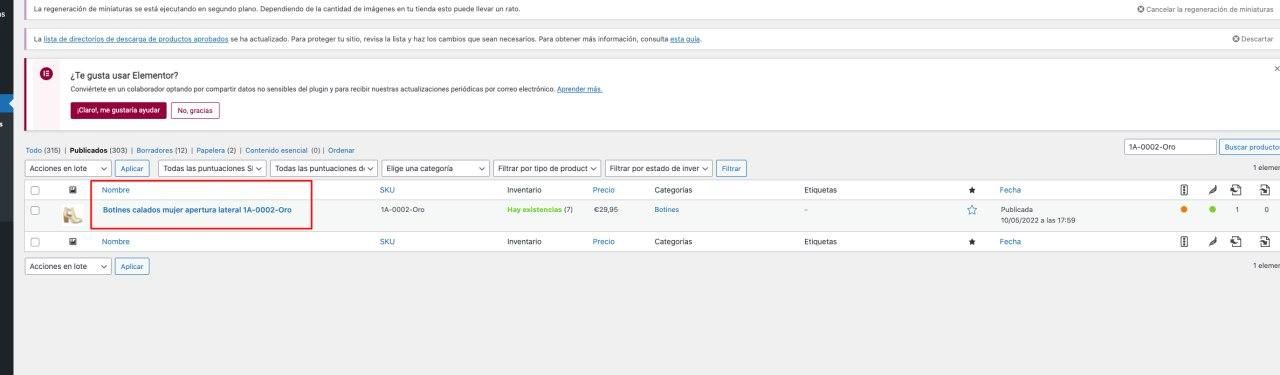The width and height of the screenshot is (1280, 375).
Task: Click the Hay existencias (7) text
Action: pos(540,209)
